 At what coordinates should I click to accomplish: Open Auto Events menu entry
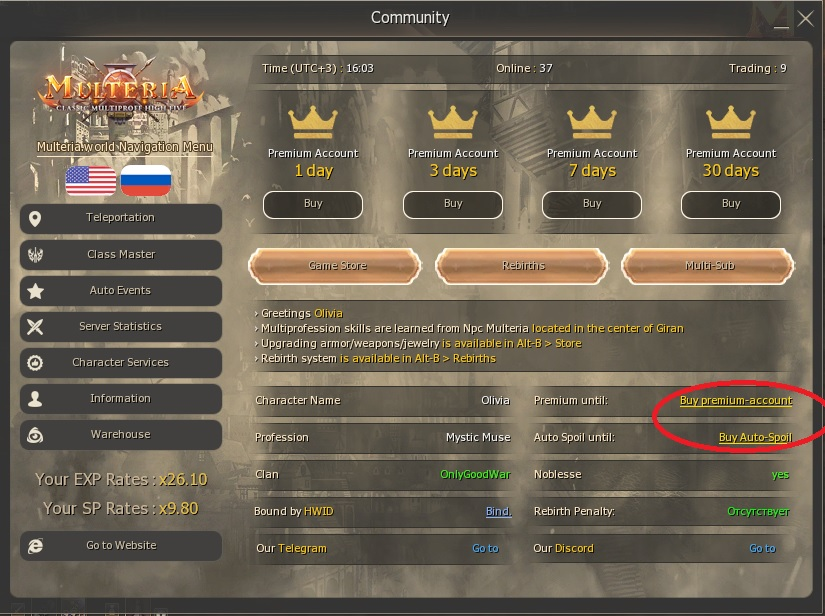pyautogui.click(x=120, y=290)
